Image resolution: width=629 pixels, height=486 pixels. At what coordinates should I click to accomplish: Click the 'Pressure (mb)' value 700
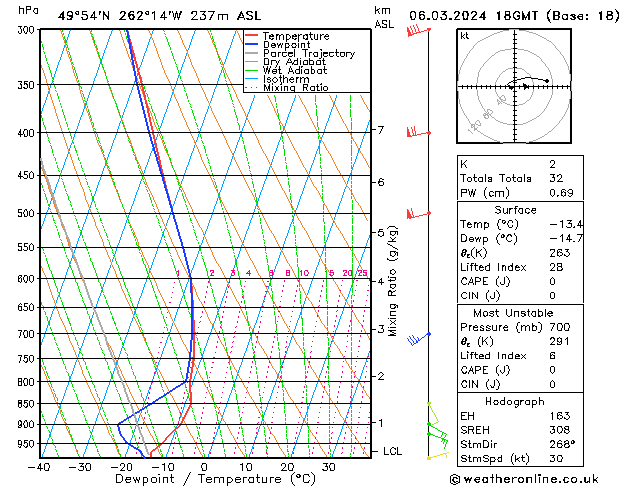[560, 327]
